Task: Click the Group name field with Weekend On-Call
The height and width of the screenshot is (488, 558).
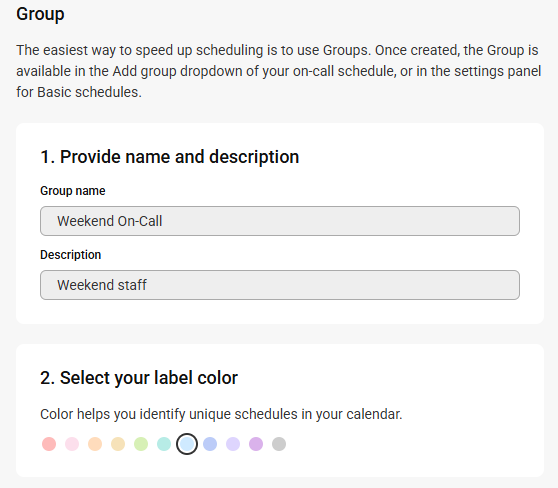Action: coord(280,221)
